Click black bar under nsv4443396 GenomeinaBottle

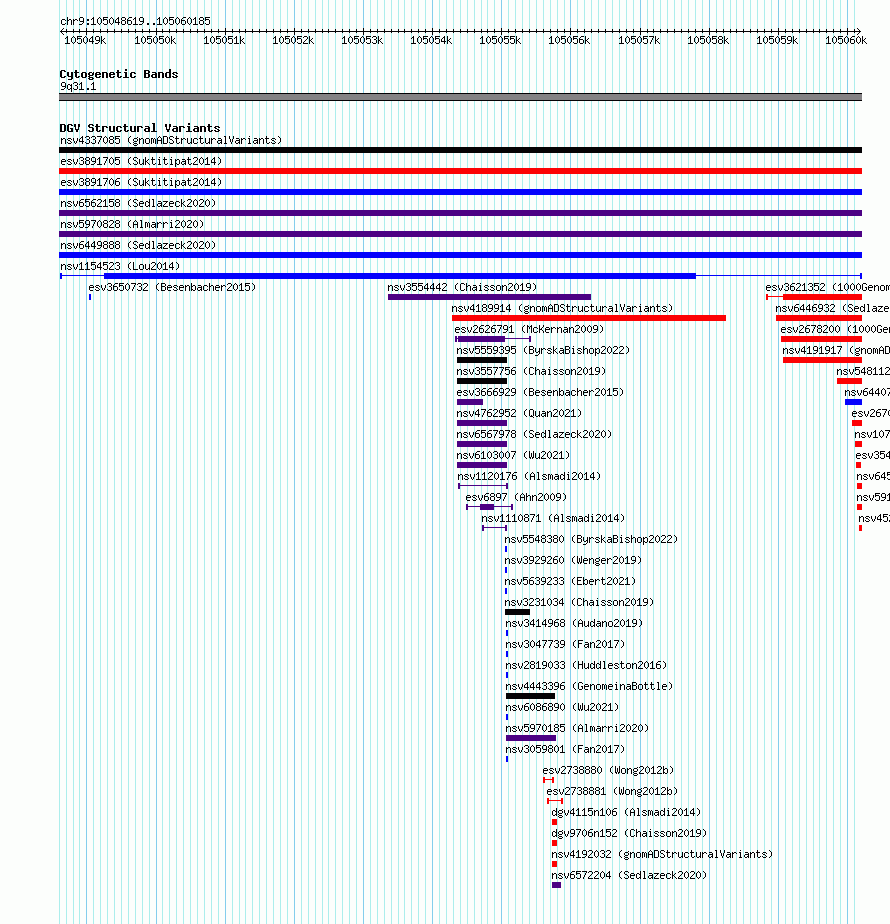coord(530,696)
